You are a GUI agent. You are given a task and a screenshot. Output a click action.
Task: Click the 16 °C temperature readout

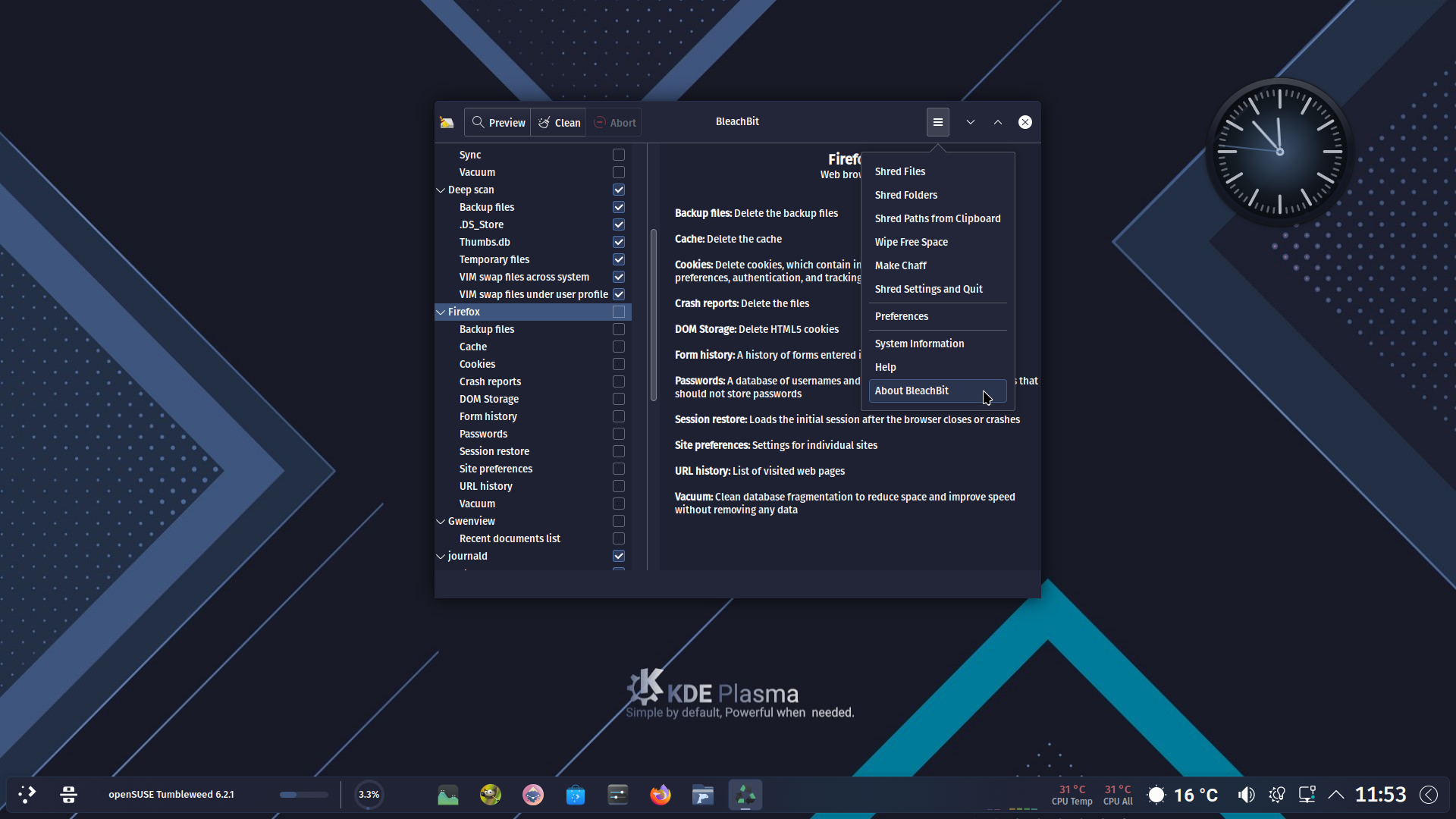[1196, 795]
